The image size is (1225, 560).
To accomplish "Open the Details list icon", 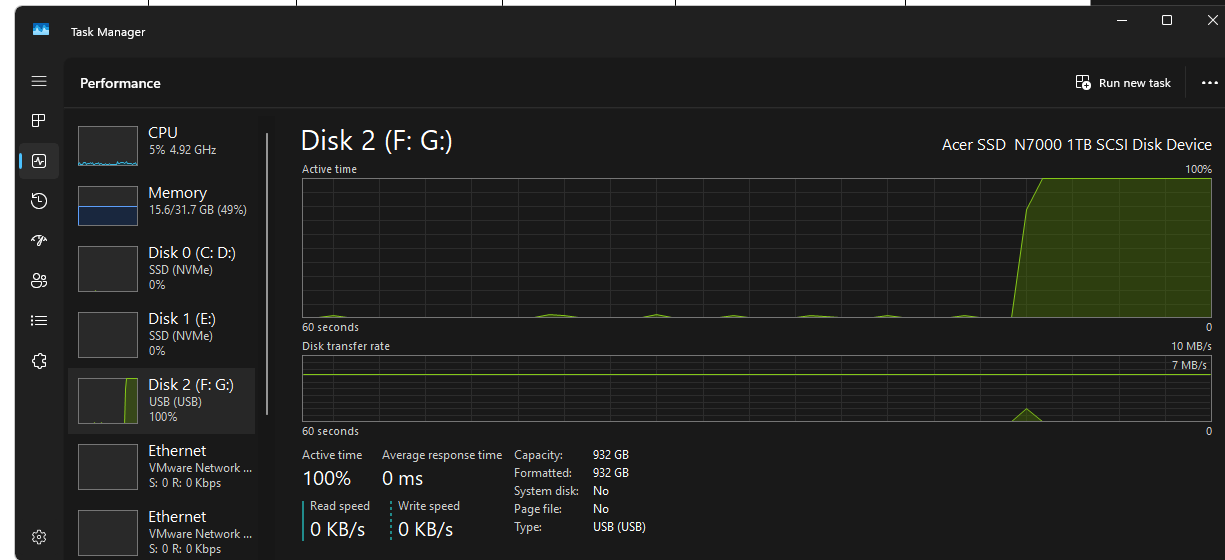I will (x=39, y=321).
